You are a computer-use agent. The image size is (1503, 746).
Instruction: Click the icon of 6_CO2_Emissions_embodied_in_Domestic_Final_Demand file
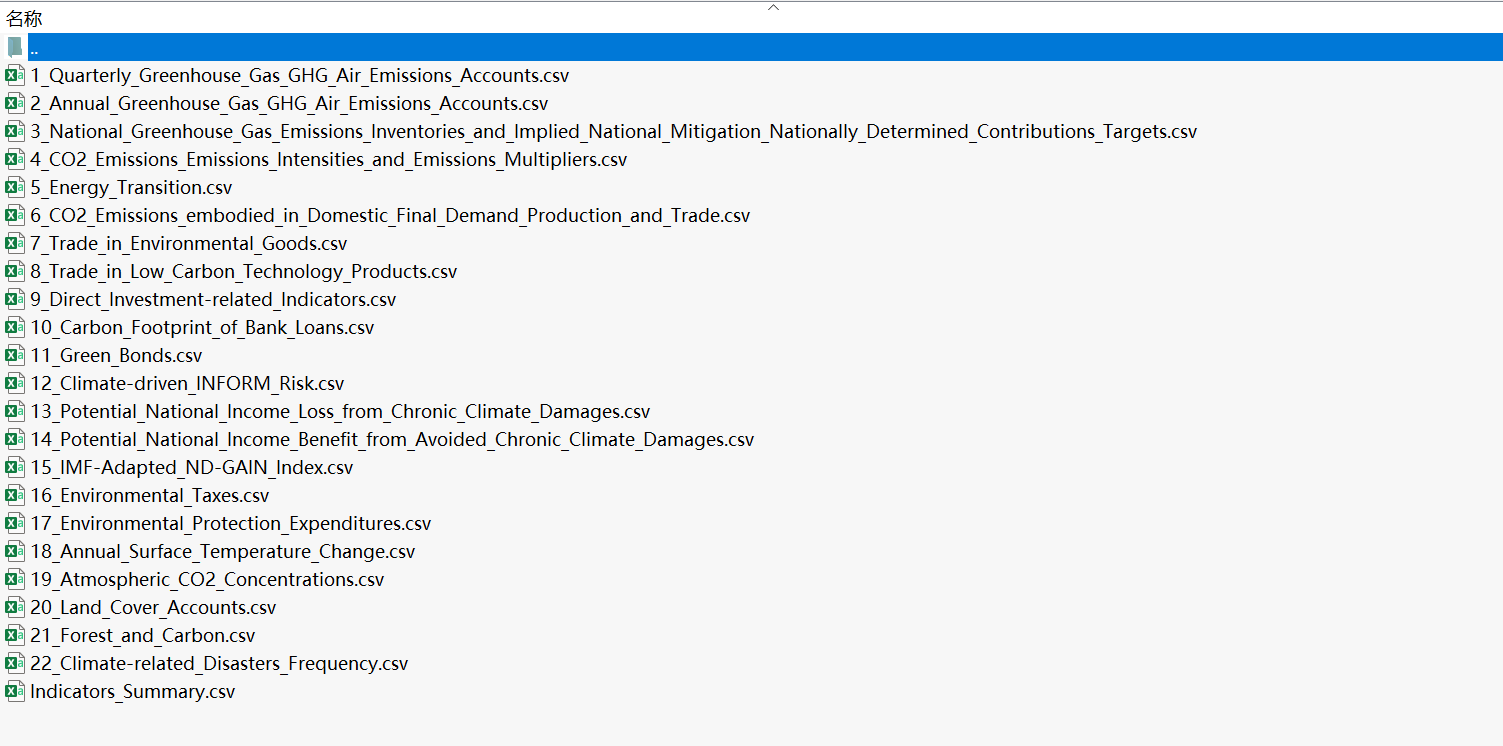tap(15, 215)
